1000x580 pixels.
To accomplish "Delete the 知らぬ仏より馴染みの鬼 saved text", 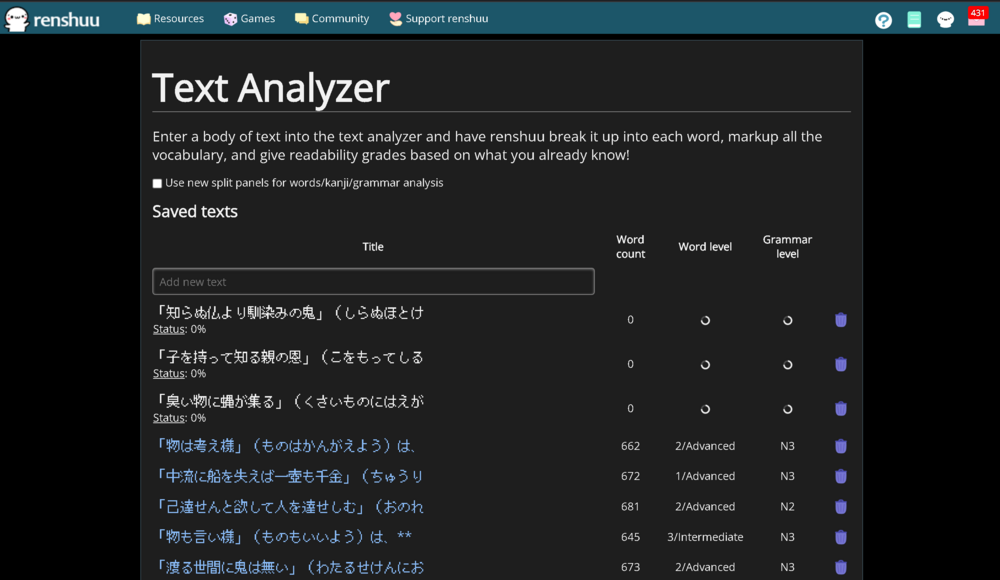I will 841,320.
